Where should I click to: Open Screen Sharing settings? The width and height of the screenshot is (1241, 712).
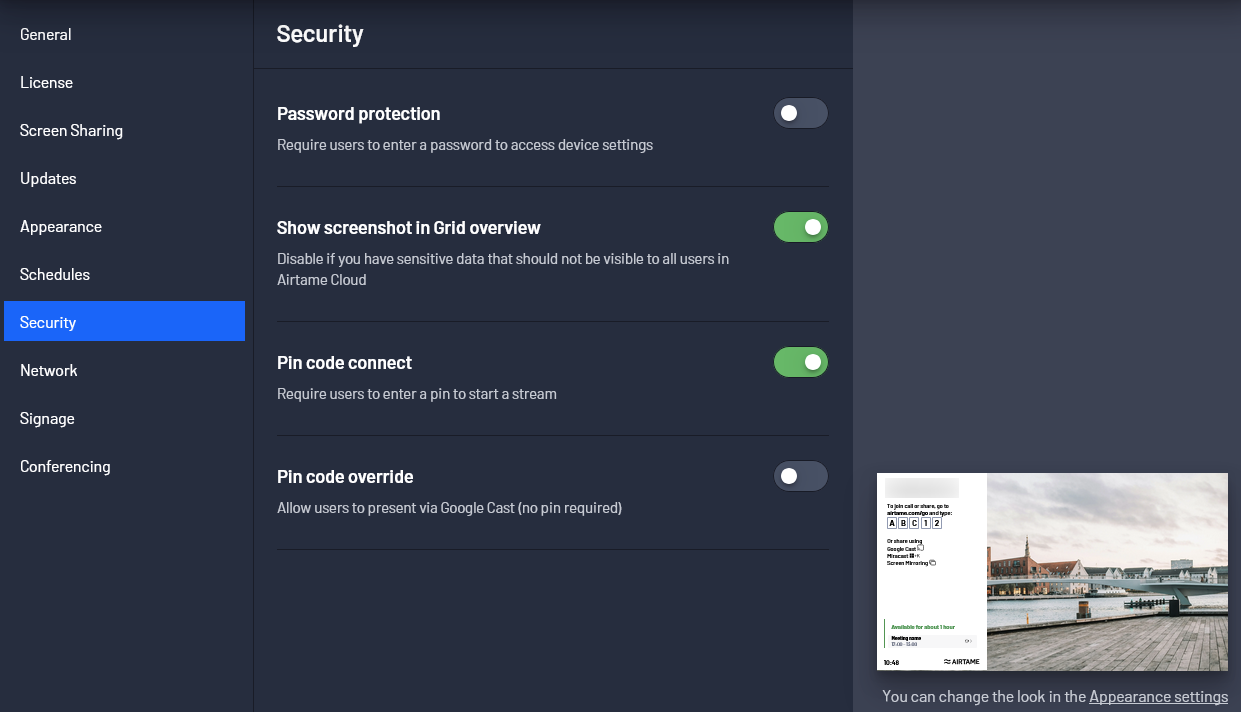(71, 130)
